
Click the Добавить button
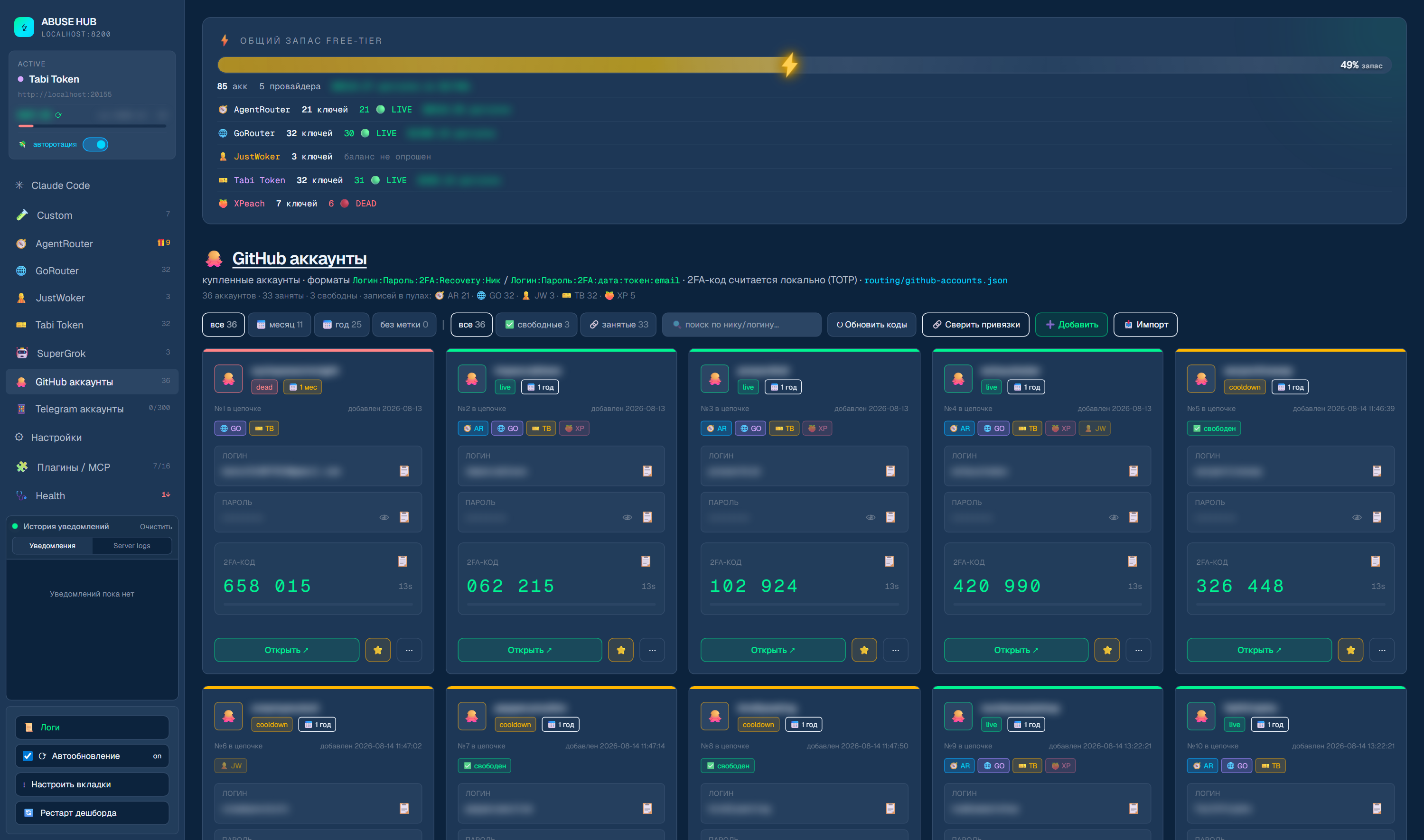[1071, 324]
